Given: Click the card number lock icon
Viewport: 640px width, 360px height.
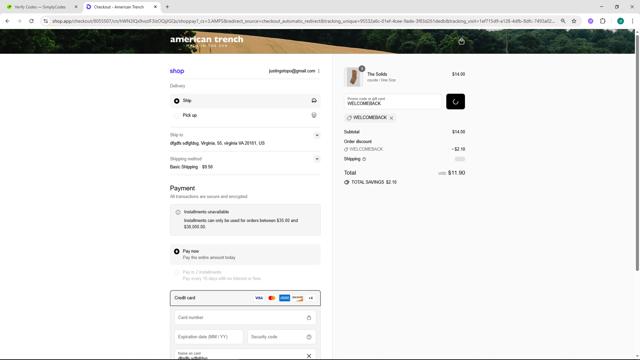Looking at the screenshot, I should (x=309, y=318).
